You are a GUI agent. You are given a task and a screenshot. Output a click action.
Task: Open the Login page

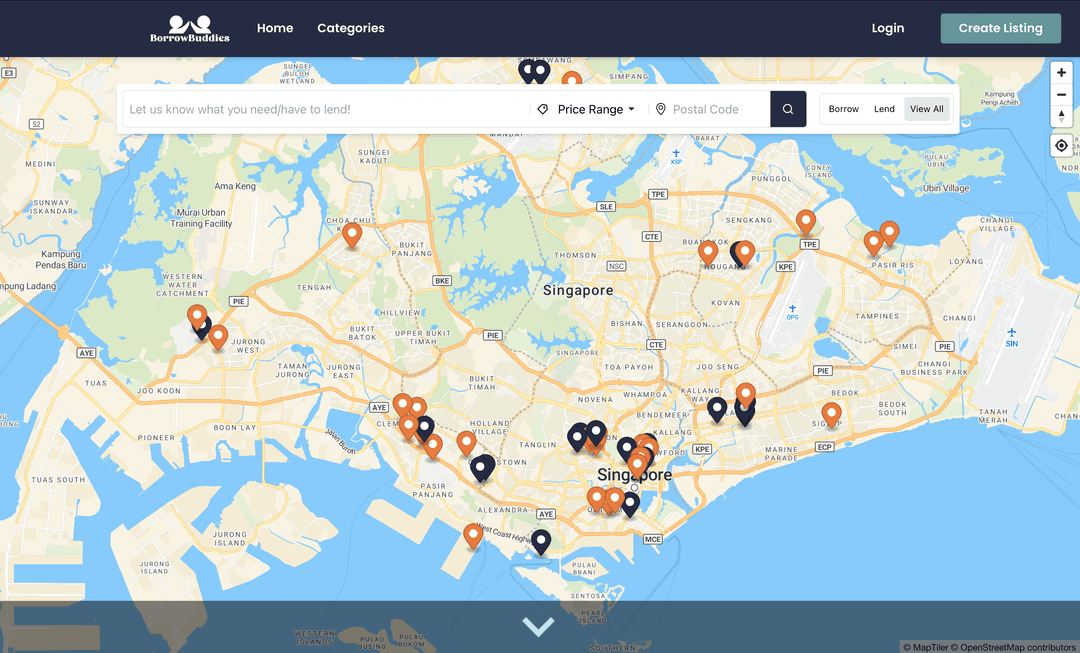point(888,28)
